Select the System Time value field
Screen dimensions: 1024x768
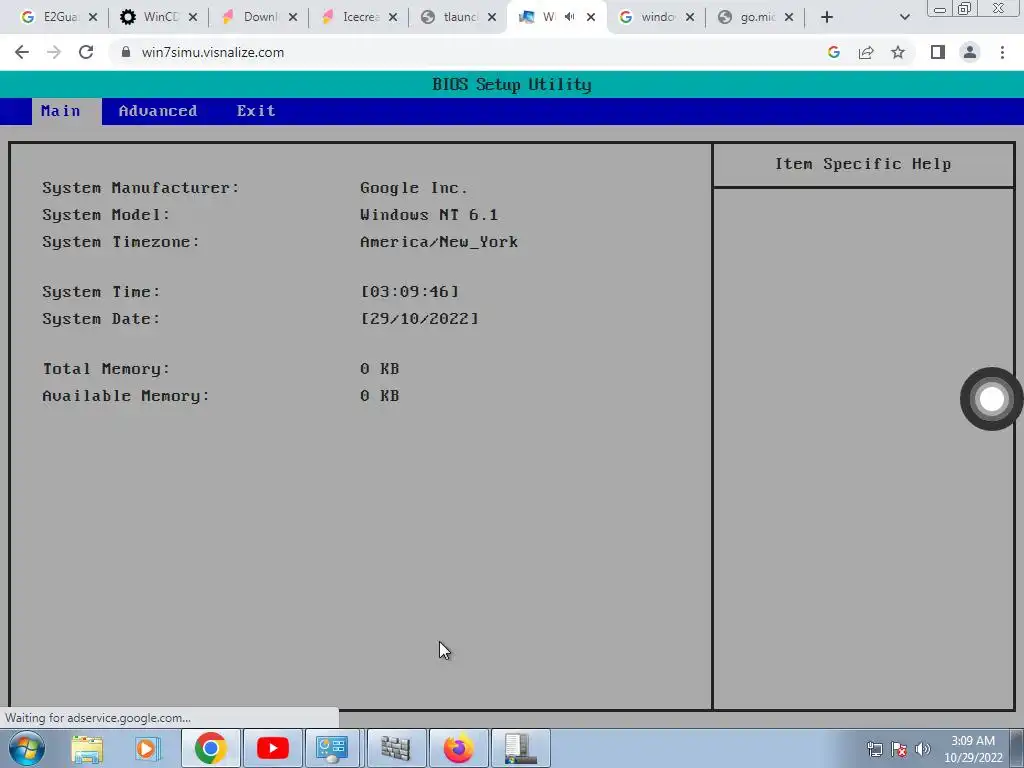pos(409,292)
